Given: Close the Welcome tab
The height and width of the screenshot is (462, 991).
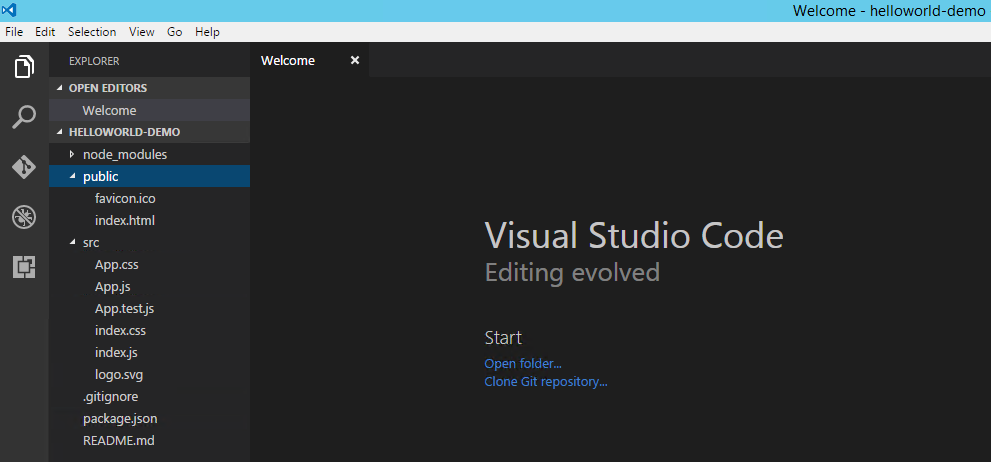Looking at the screenshot, I should tap(354, 60).
